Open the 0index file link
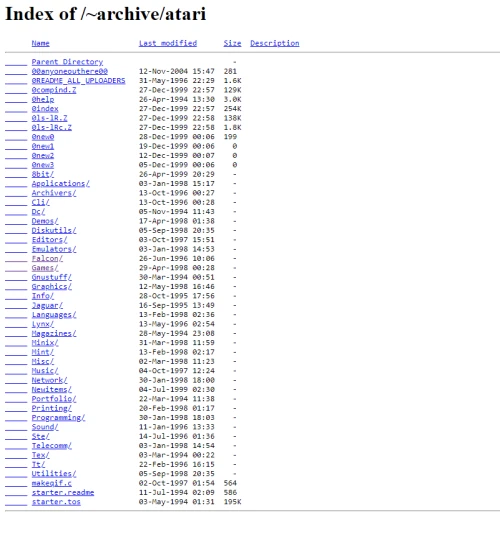500x556 pixels. (x=45, y=109)
